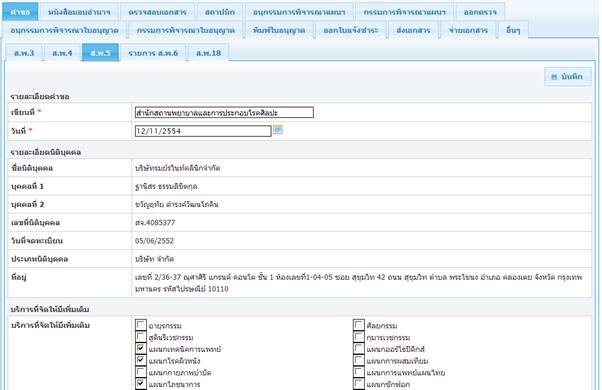Enable the ศัลยกรรม checkbox
Viewport: 602px width, 390px height.
[x=359, y=325]
